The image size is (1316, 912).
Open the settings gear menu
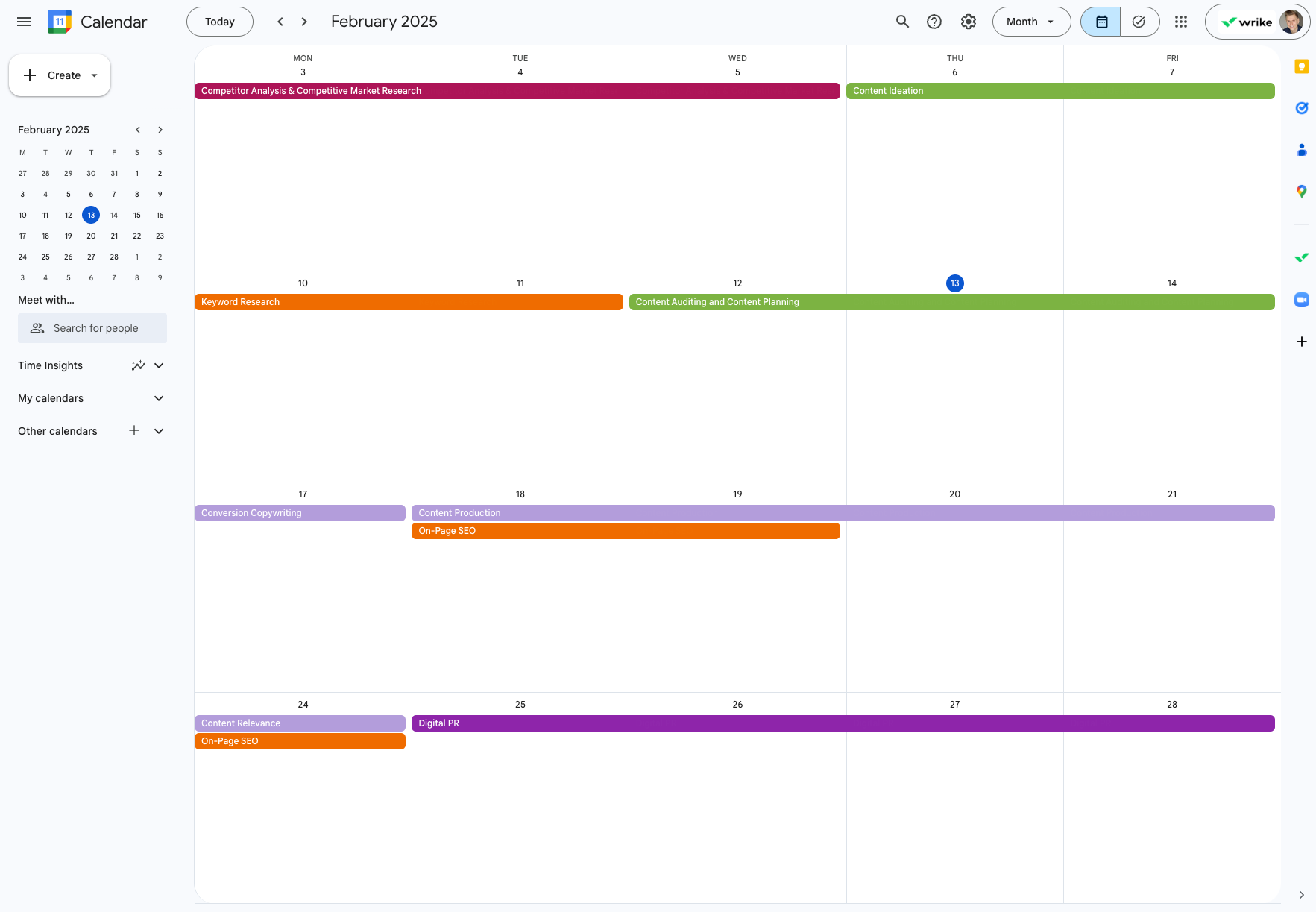[969, 22]
